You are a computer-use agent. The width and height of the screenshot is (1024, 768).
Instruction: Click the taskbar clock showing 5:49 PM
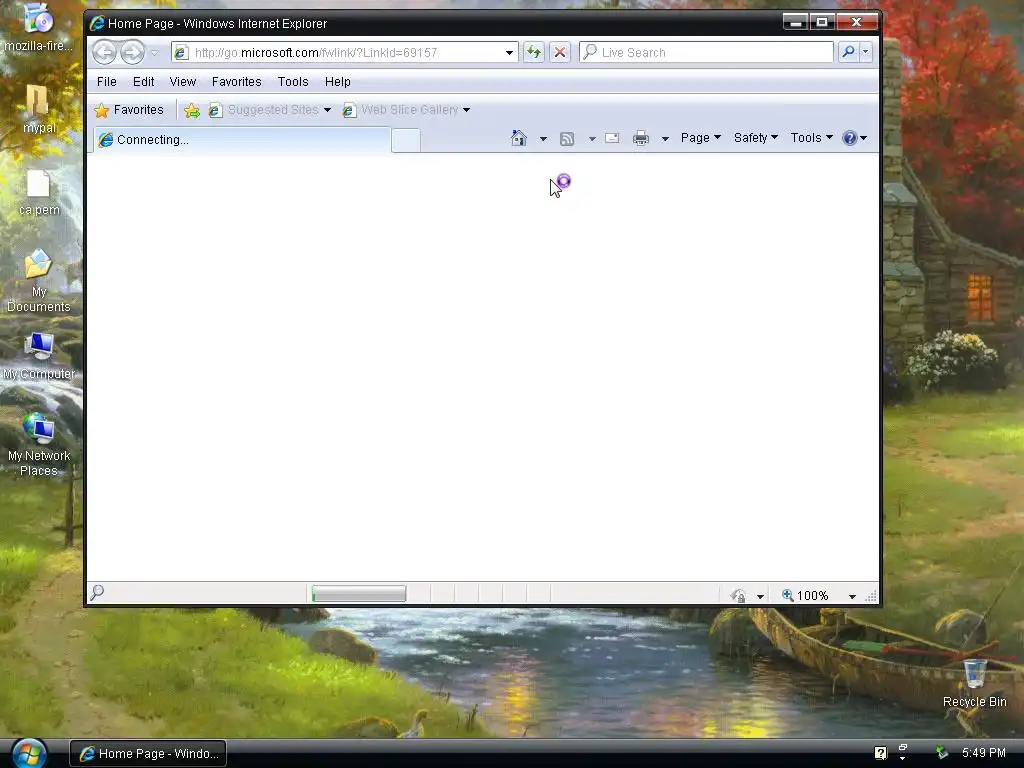984,753
